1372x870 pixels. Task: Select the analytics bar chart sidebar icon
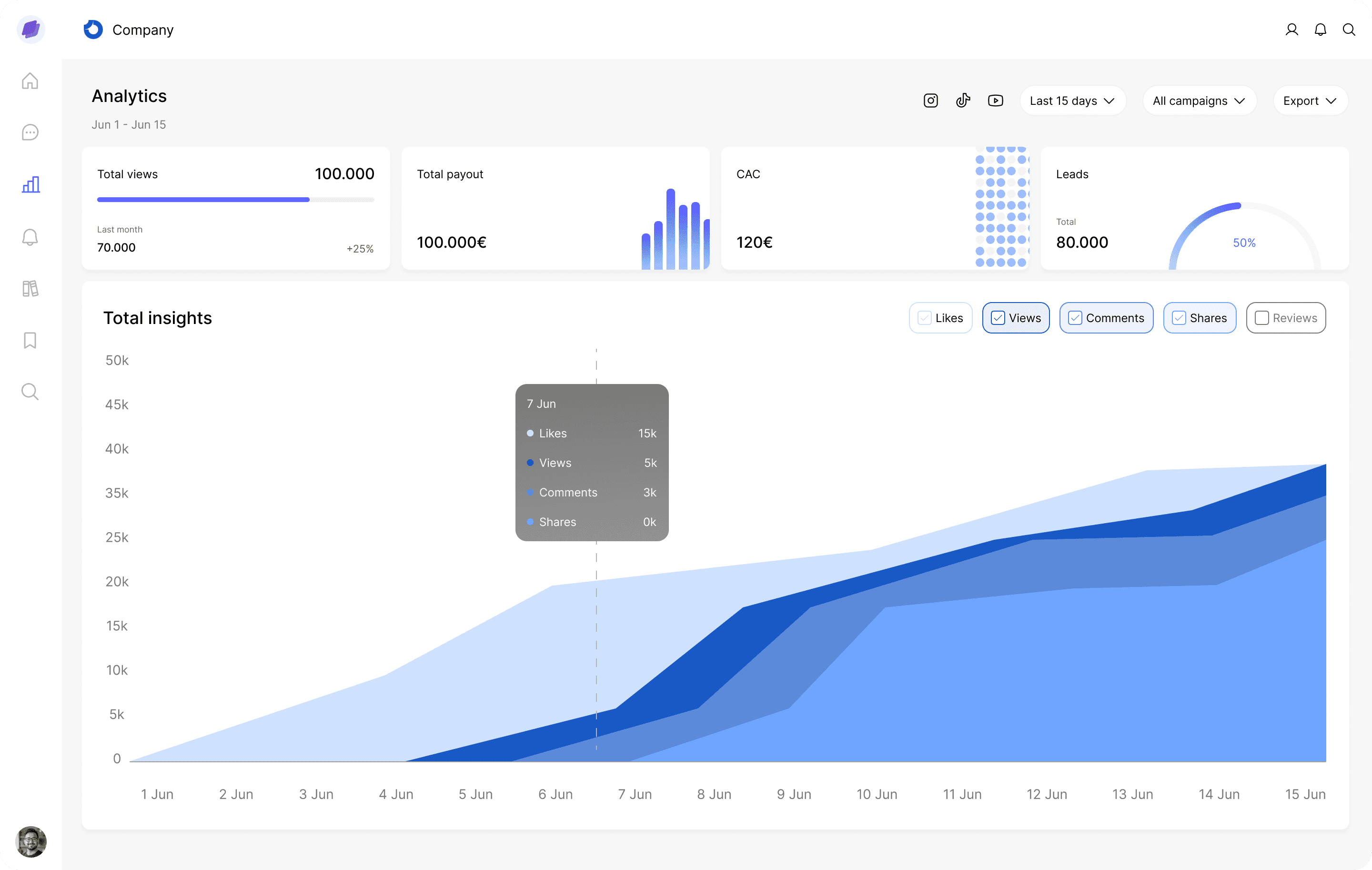click(x=30, y=184)
